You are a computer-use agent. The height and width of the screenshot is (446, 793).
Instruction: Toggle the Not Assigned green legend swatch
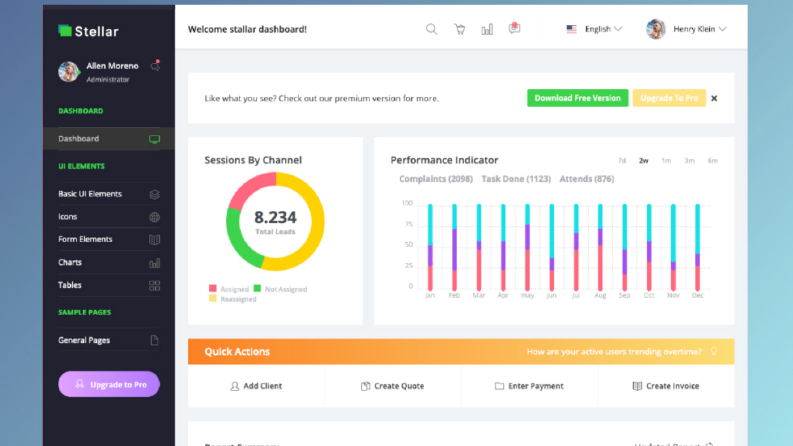[x=257, y=289]
